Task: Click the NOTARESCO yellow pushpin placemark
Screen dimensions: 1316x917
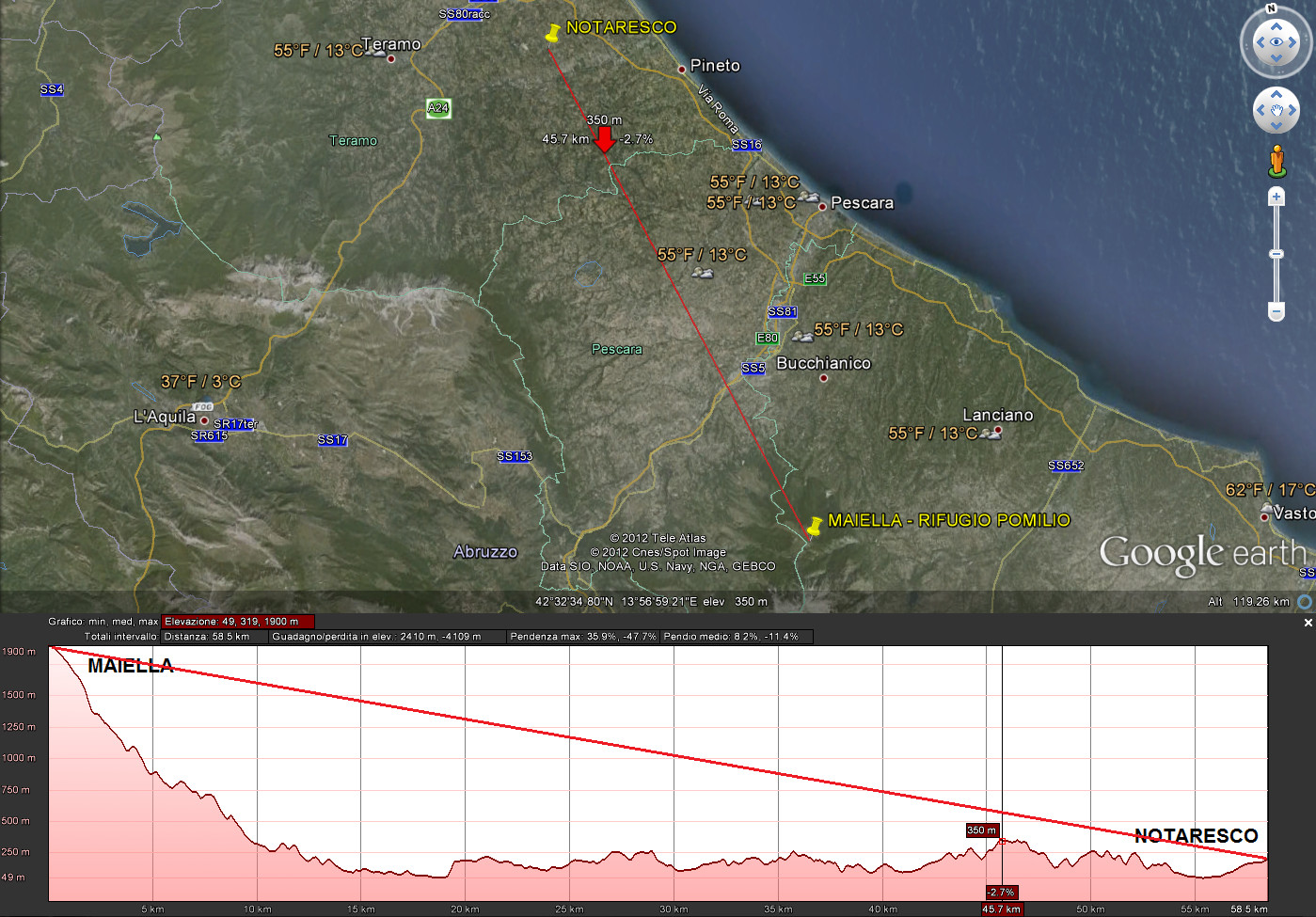Action: click(553, 33)
